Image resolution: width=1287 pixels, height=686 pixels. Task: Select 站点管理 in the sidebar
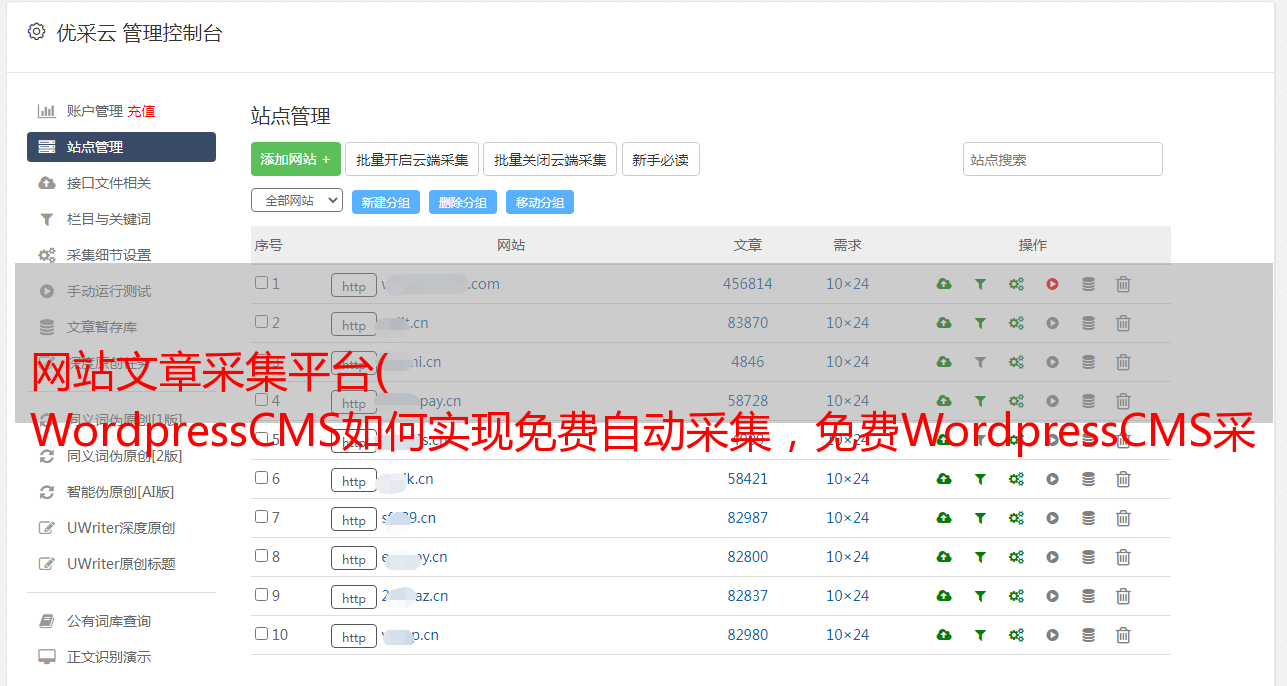click(x=121, y=147)
